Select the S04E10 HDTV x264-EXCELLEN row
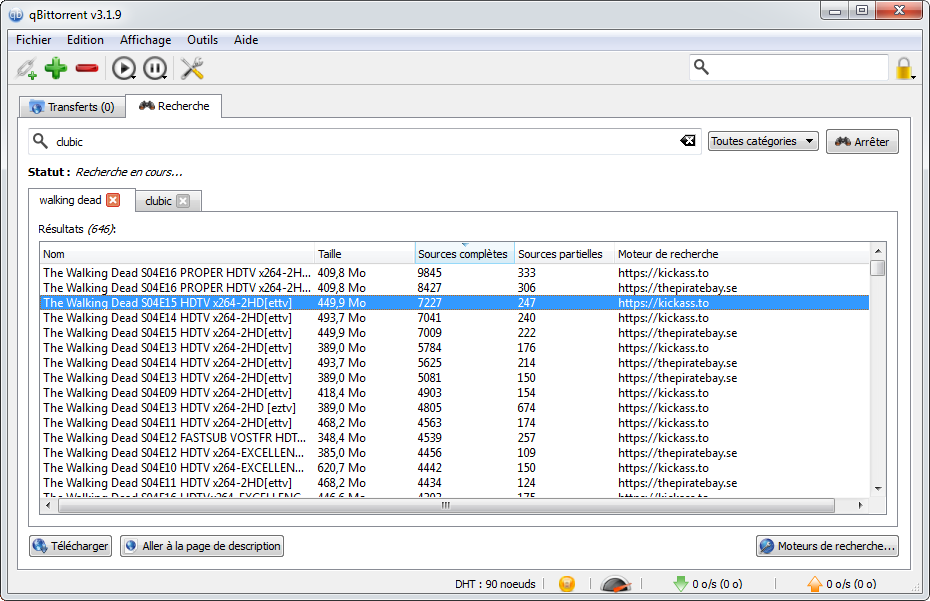 tap(454, 468)
